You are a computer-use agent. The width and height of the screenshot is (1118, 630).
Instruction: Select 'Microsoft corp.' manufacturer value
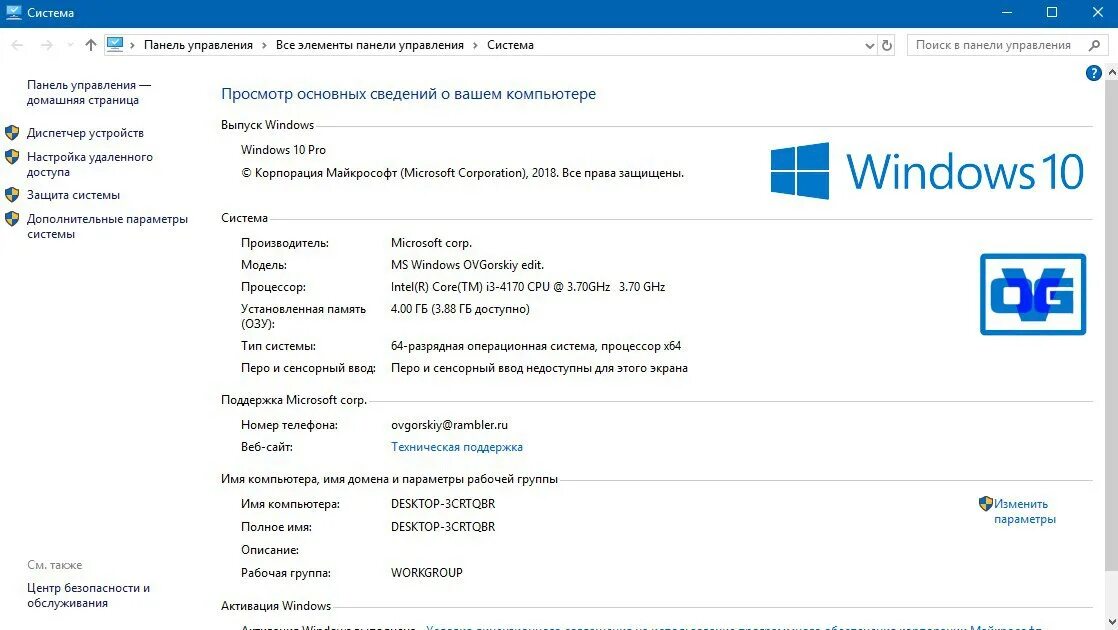(x=431, y=242)
